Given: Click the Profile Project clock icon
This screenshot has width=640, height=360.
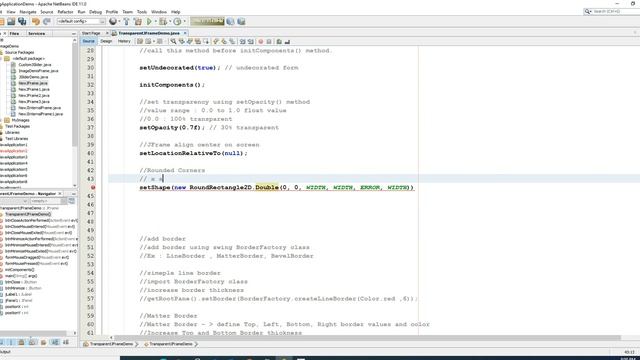Looking at the screenshot, I should [x=178, y=21].
